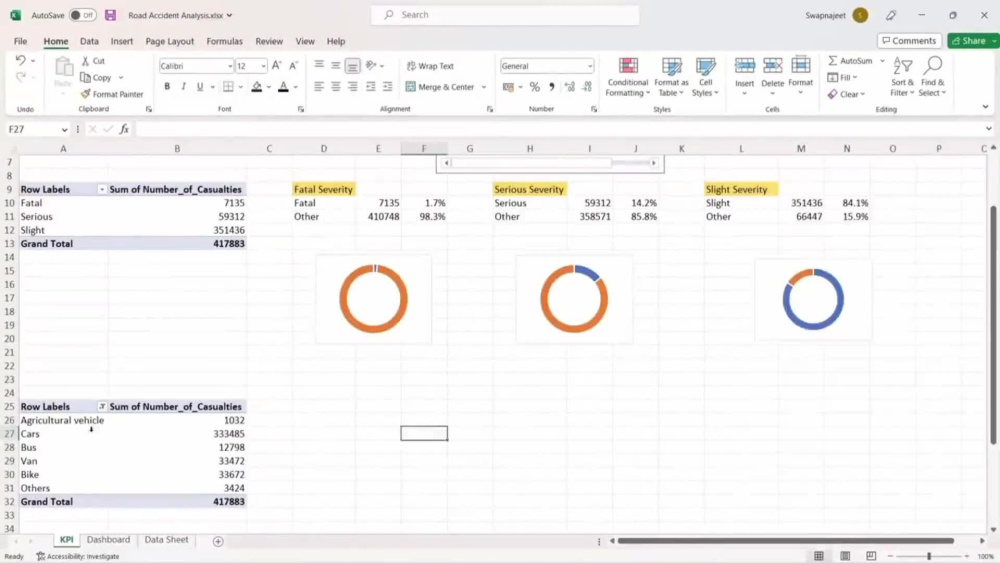The image size is (1000, 563).
Task: Click the Comments button
Action: [x=909, y=41]
